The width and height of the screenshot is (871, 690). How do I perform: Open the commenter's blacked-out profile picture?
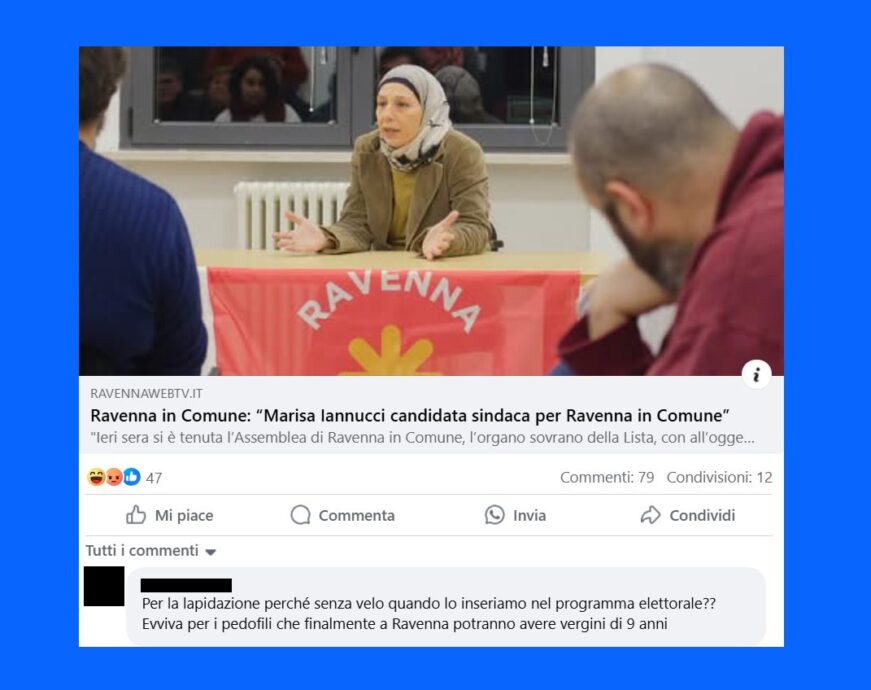tap(104, 586)
